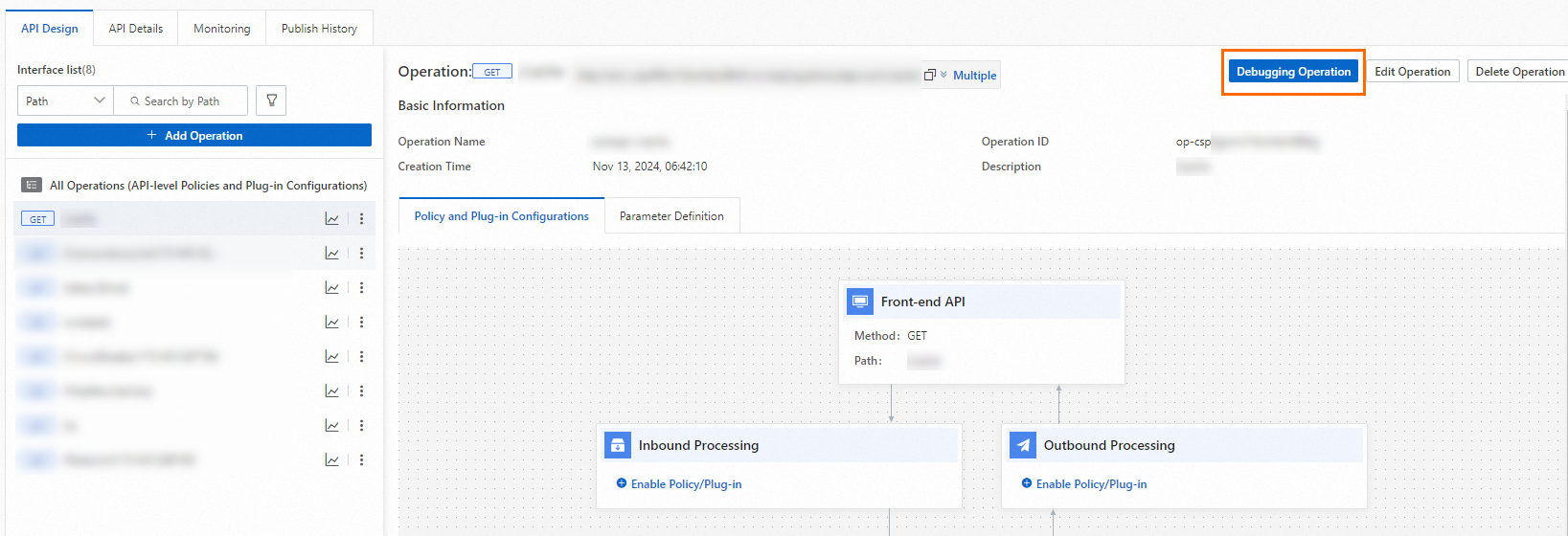
Task: Click the Operation Name label
Action: (x=442, y=142)
